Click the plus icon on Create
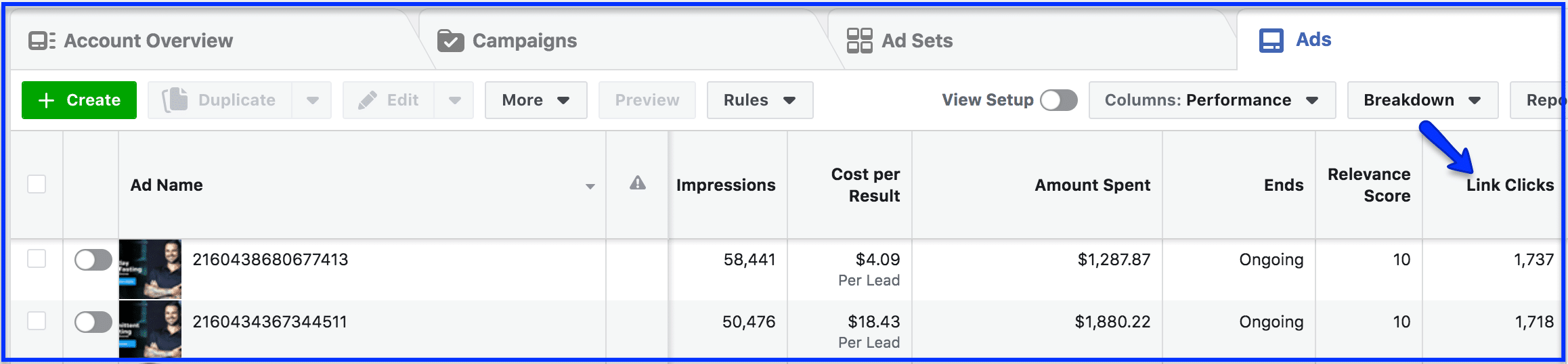The width and height of the screenshot is (1568, 364). (x=46, y=100)
